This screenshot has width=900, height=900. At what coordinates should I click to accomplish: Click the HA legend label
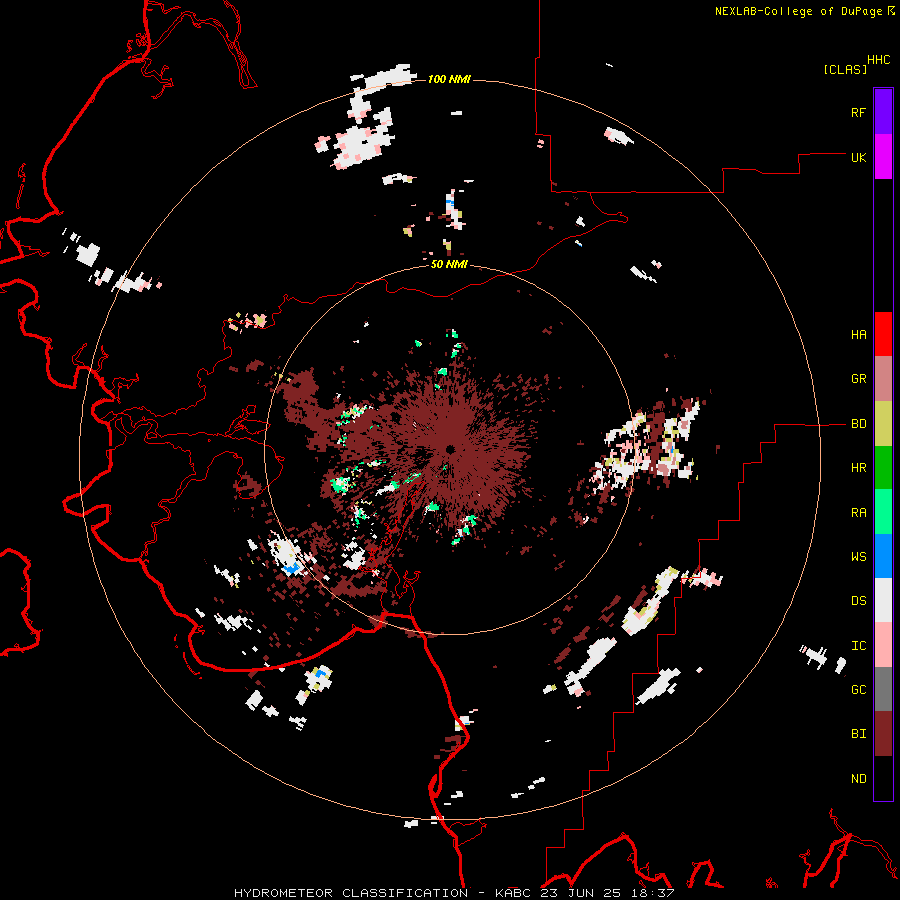(x=858, y=335)
